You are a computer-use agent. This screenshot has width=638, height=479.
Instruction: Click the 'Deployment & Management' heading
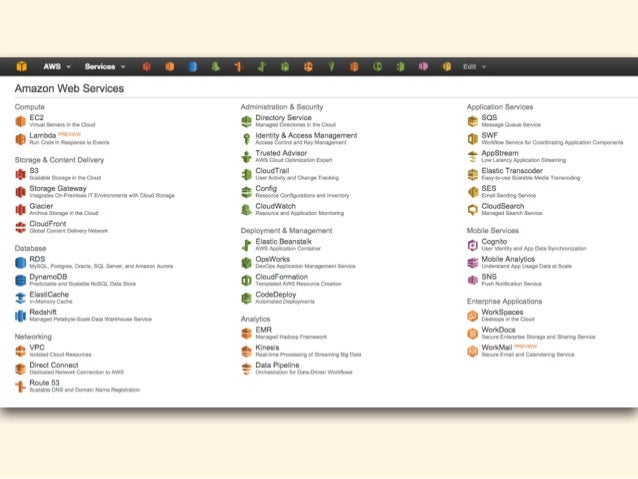(286, 230)
